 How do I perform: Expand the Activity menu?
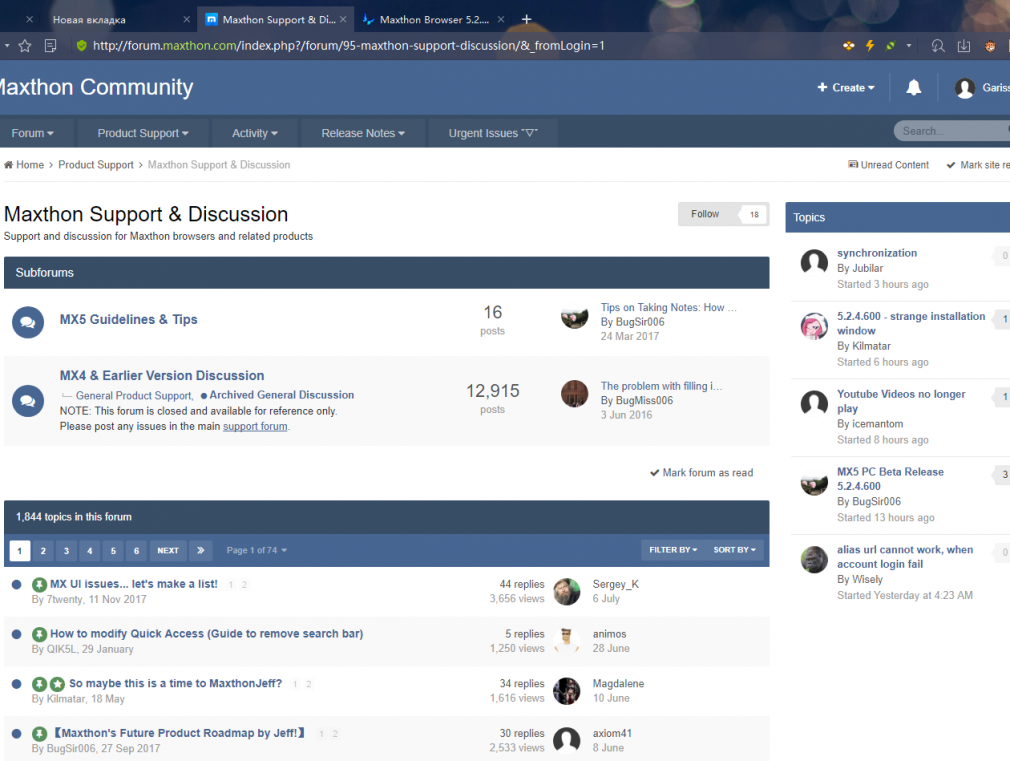click(x=254, y=133)
